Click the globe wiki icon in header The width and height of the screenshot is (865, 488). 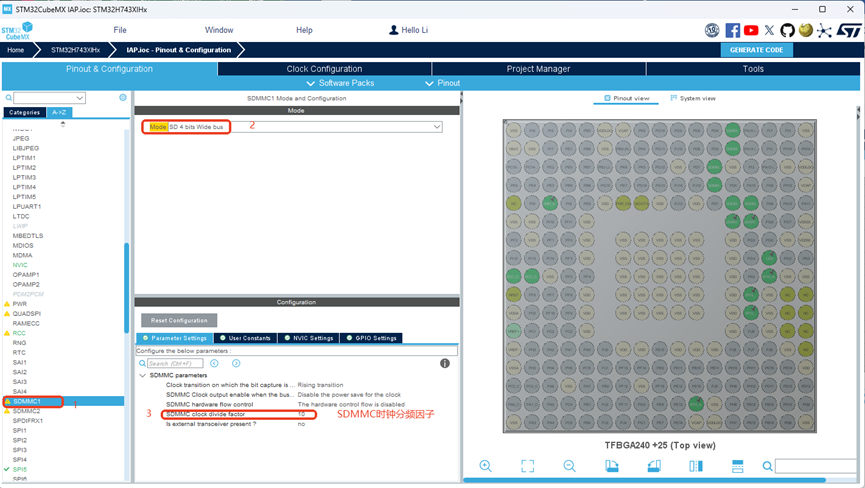pos(806,30)
